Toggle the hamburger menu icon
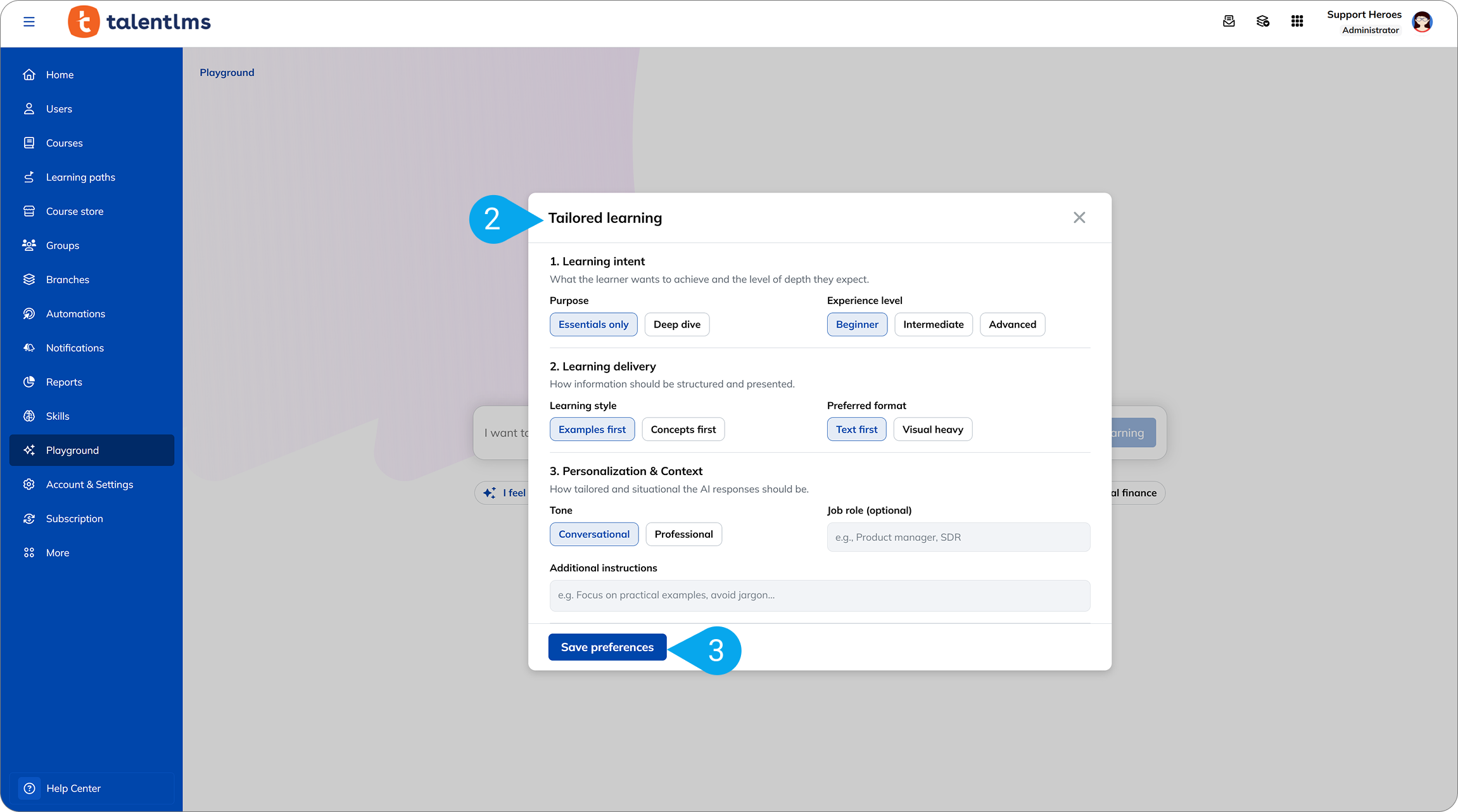Viewport: 1458px width, 812px height. (29, 22)
